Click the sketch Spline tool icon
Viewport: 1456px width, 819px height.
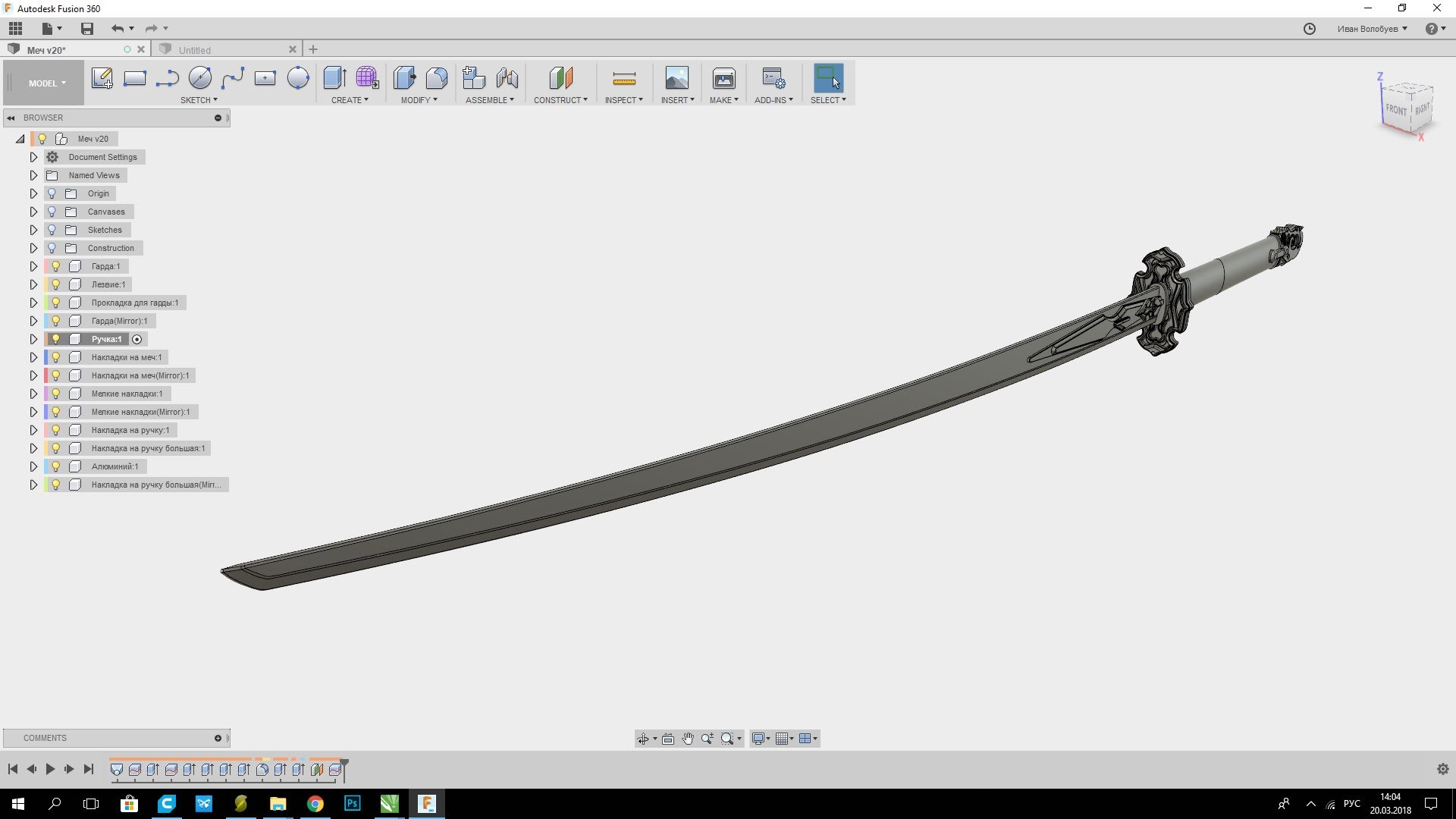(233, 78)
